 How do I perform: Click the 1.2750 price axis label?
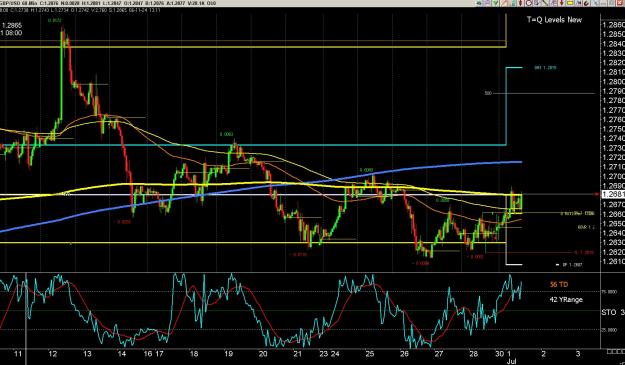point(614,129)
